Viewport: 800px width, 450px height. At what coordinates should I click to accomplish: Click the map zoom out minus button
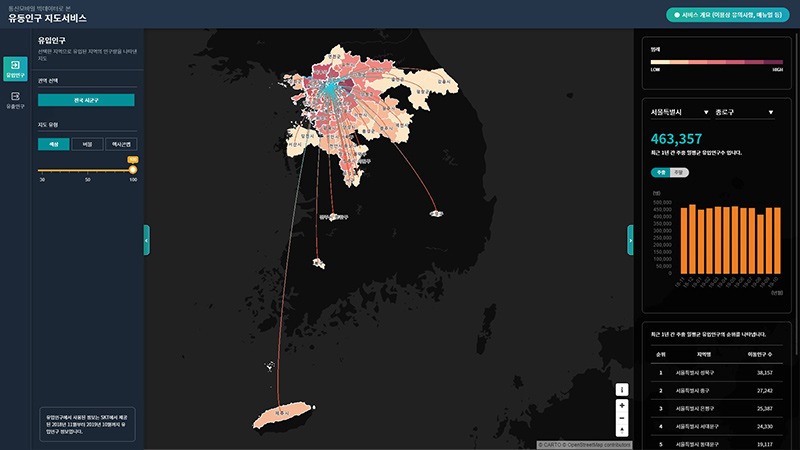pos(622,417)
